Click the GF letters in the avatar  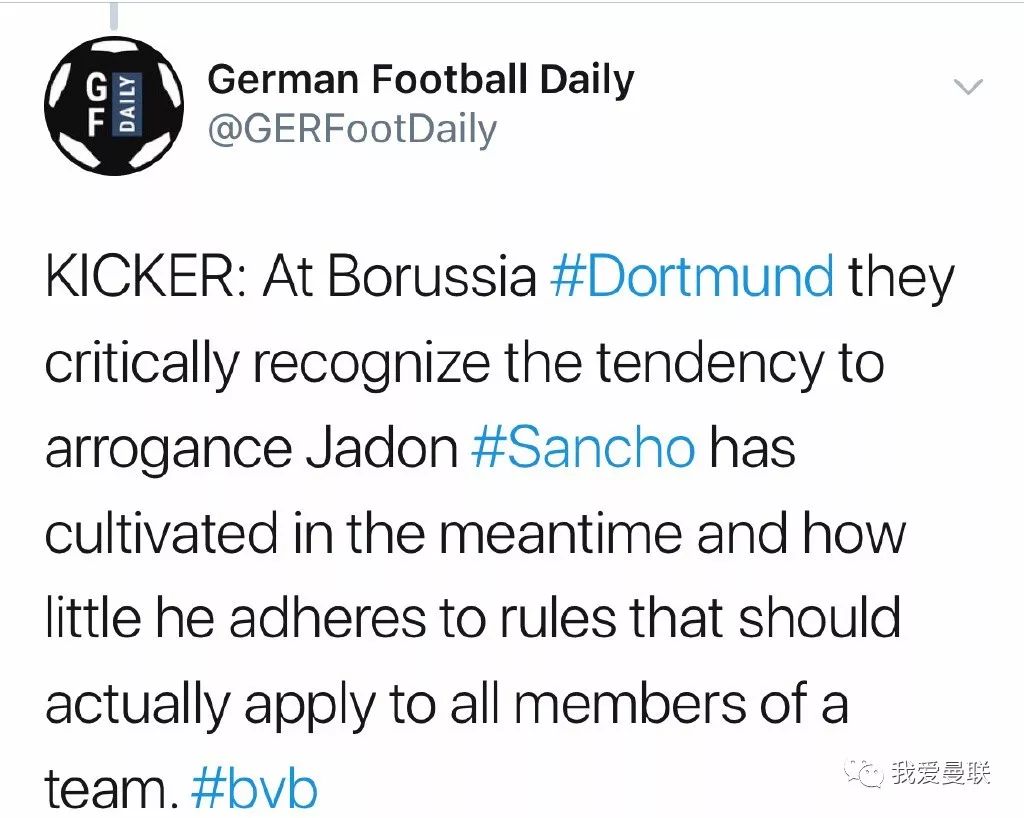[97, 105]
